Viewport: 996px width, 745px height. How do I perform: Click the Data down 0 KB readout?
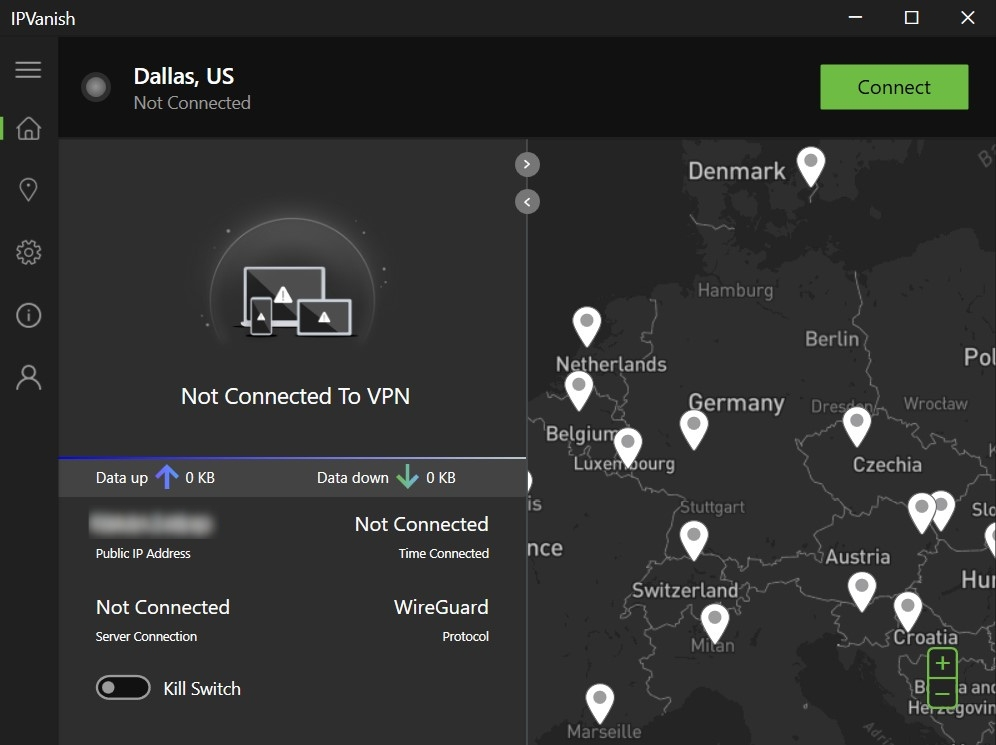click(x=386, y=478)
